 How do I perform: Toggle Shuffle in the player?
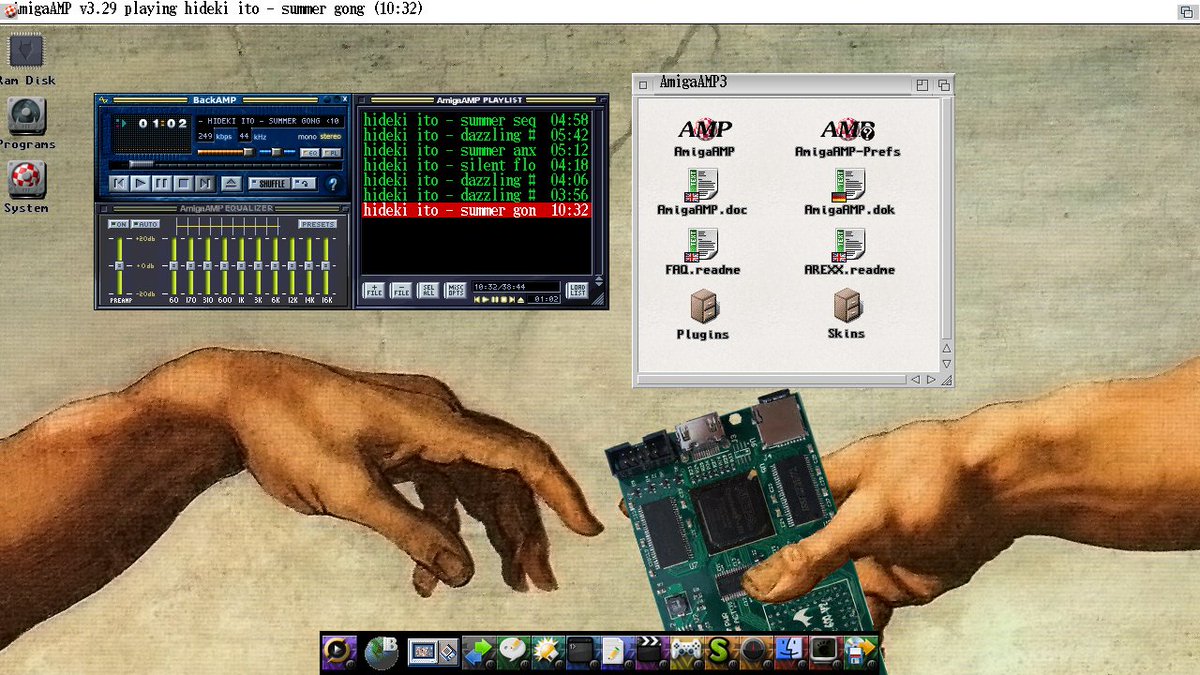point(270,184)
